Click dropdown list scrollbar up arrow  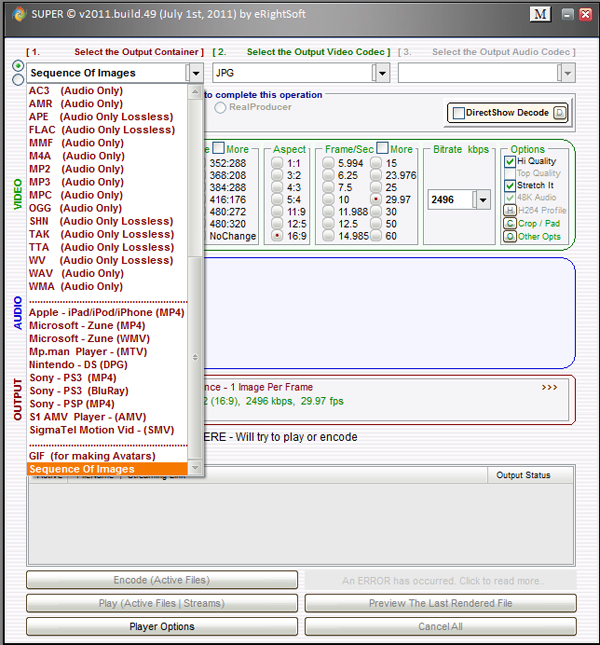(x=195, y=92)
